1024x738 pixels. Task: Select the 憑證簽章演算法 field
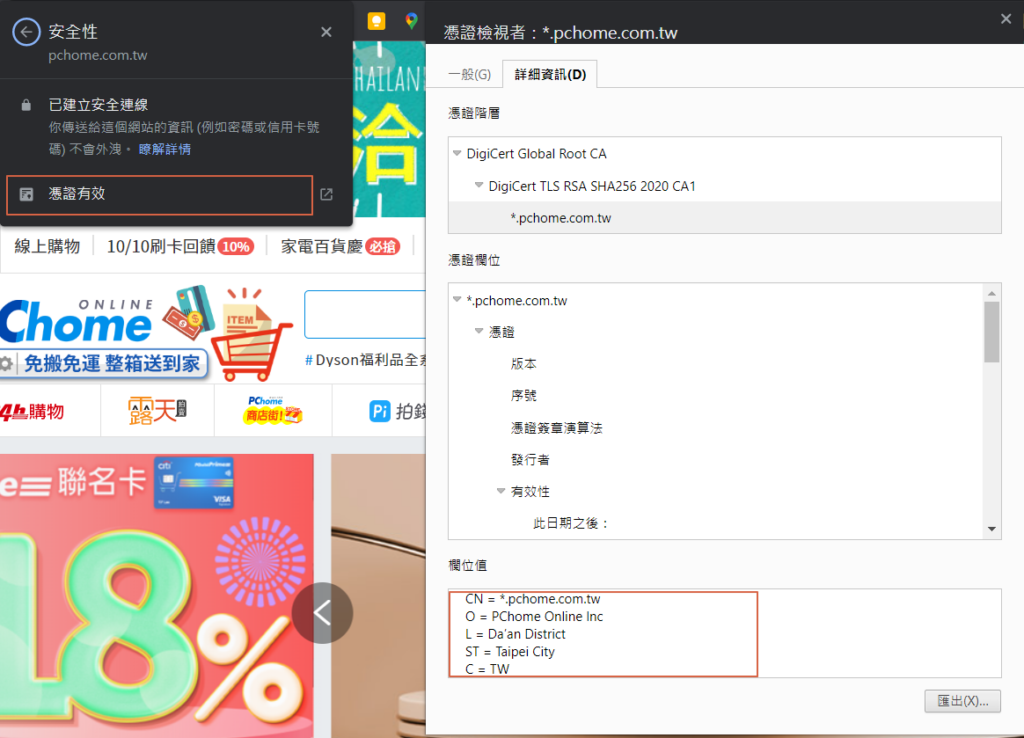coord(556,428)
